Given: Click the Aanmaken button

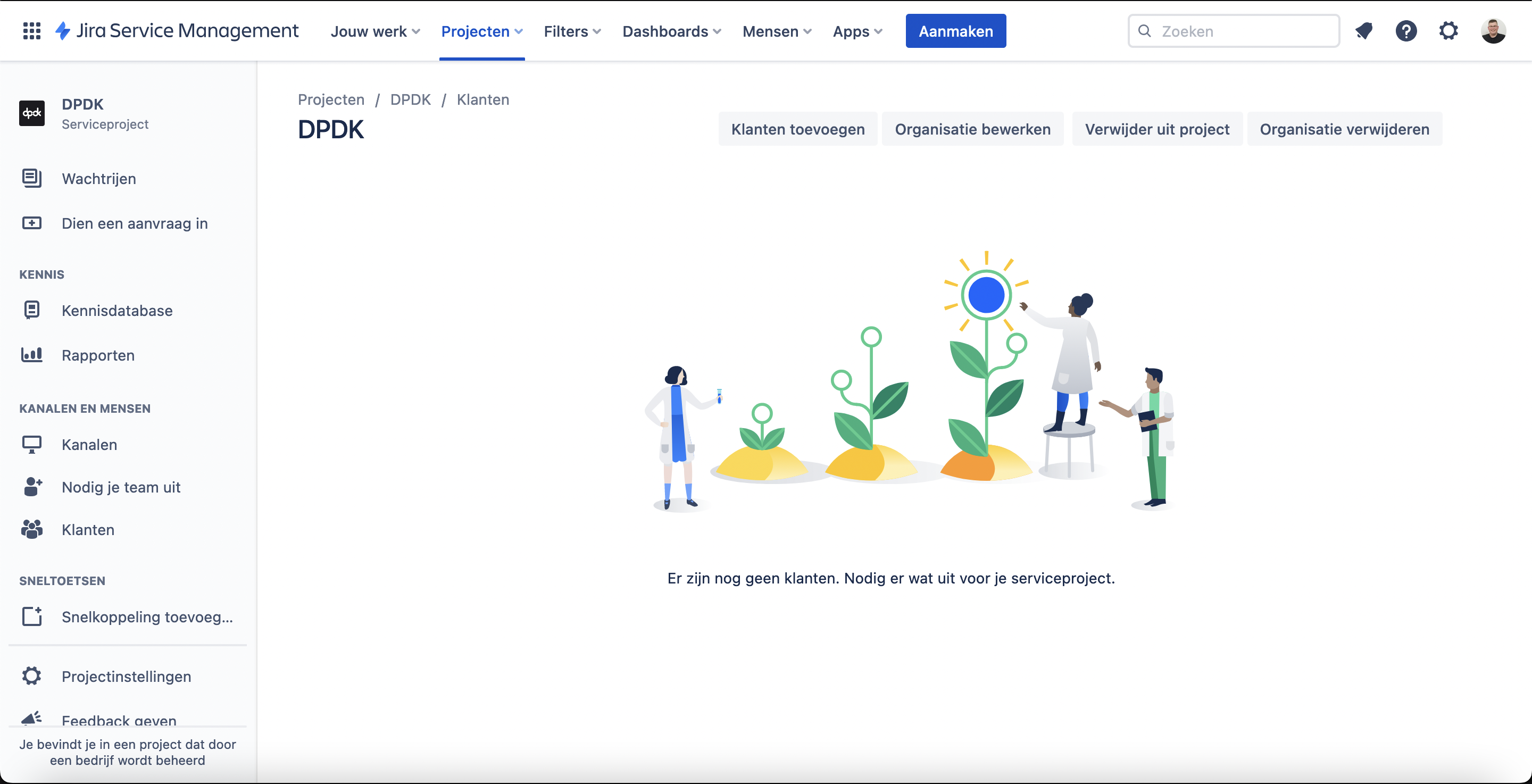Looking at the screenshot, I should point(956,31).
